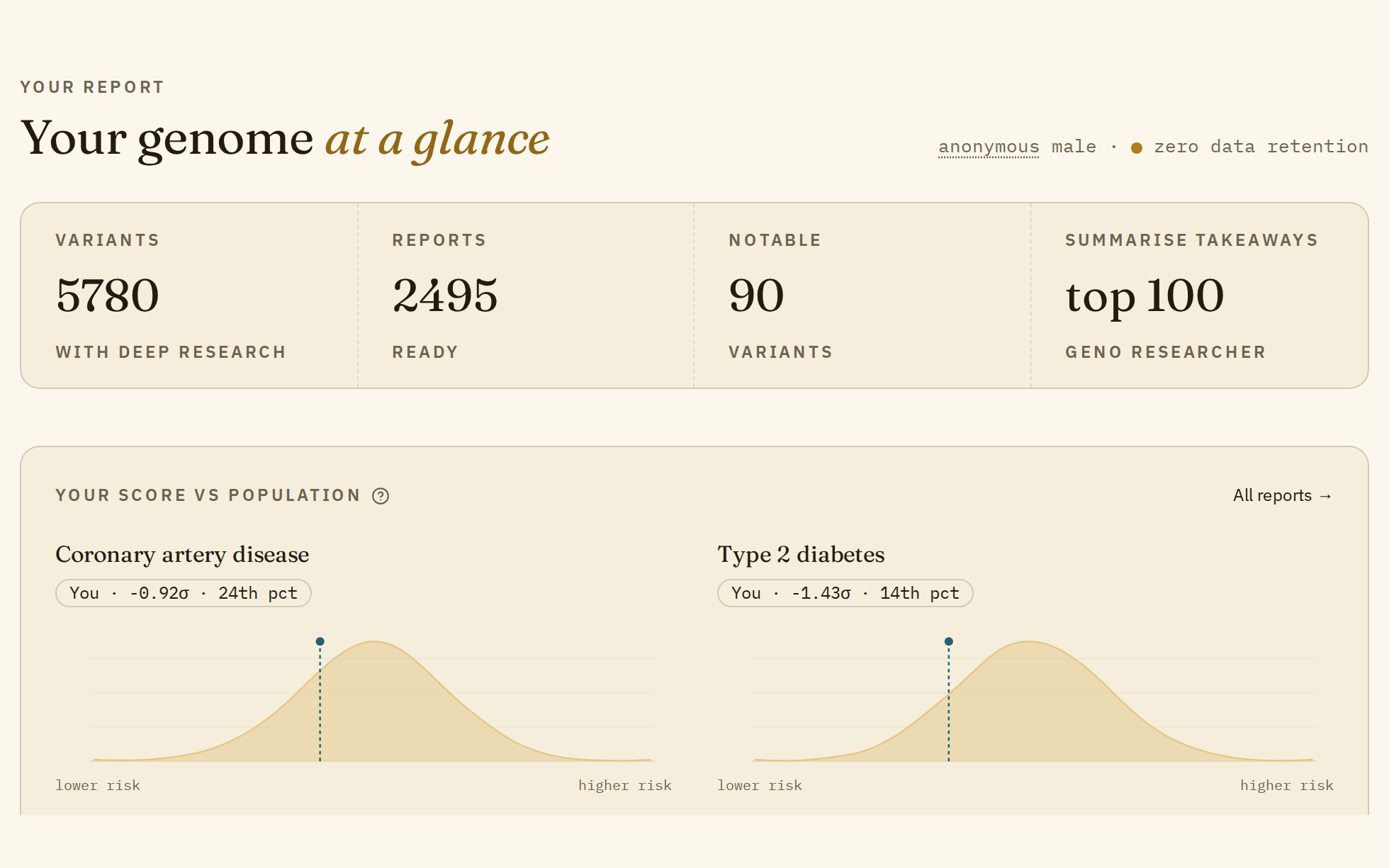Click the 'GENO RESEARCHER' caption

click(1165, 352)
